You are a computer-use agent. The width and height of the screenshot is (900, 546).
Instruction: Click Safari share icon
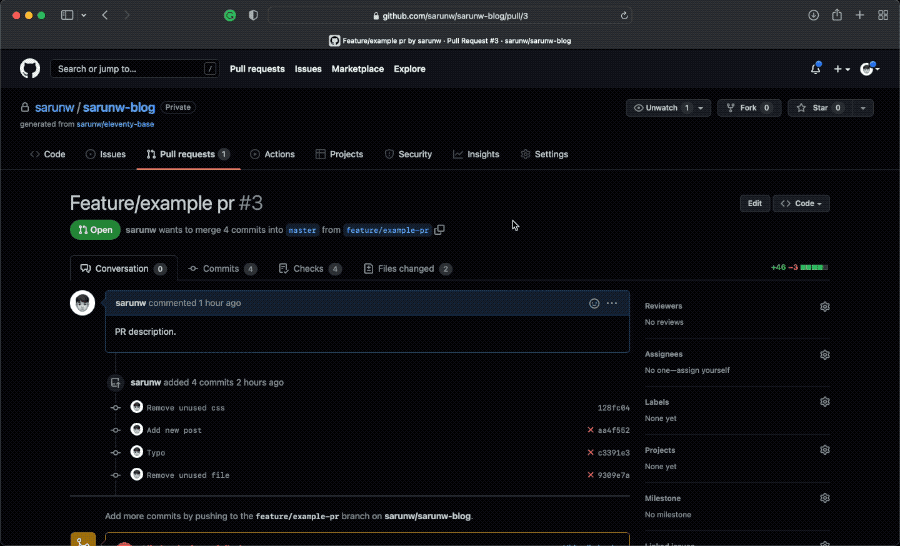pyautogui.click(x=837, y=16)
